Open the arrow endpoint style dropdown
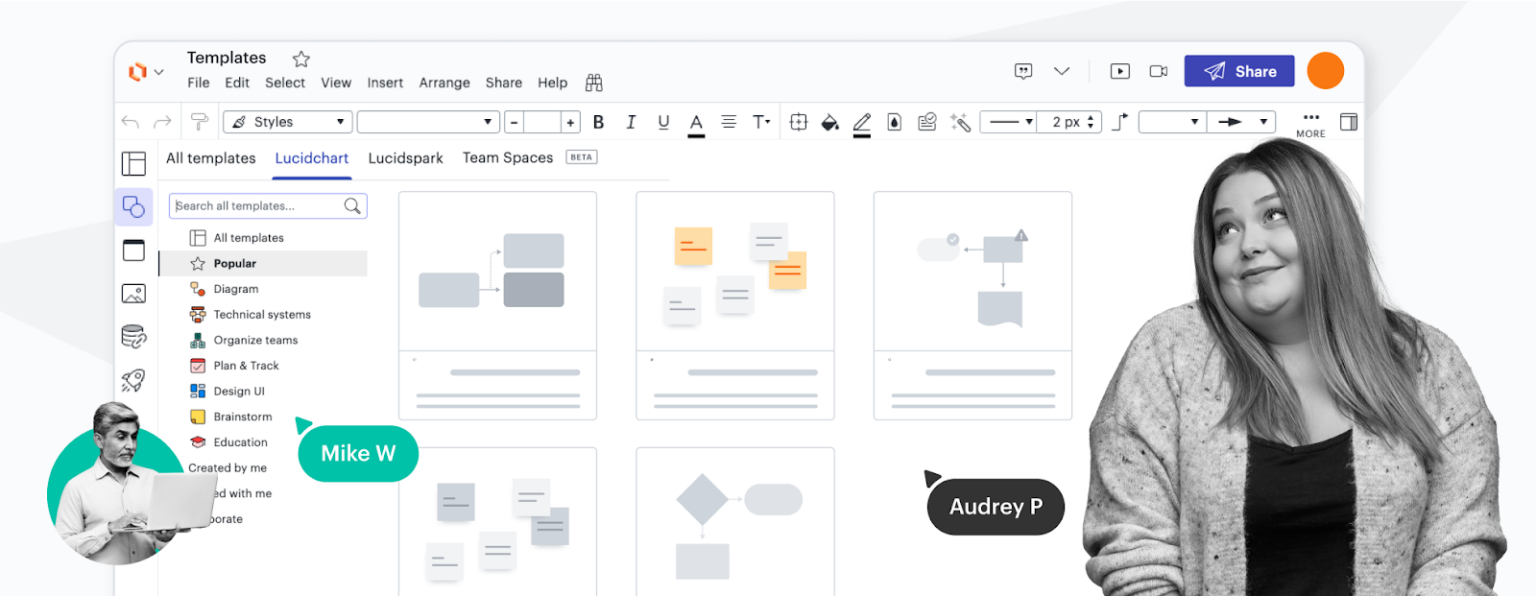 pyautogui.click(x=1242, y=121)
